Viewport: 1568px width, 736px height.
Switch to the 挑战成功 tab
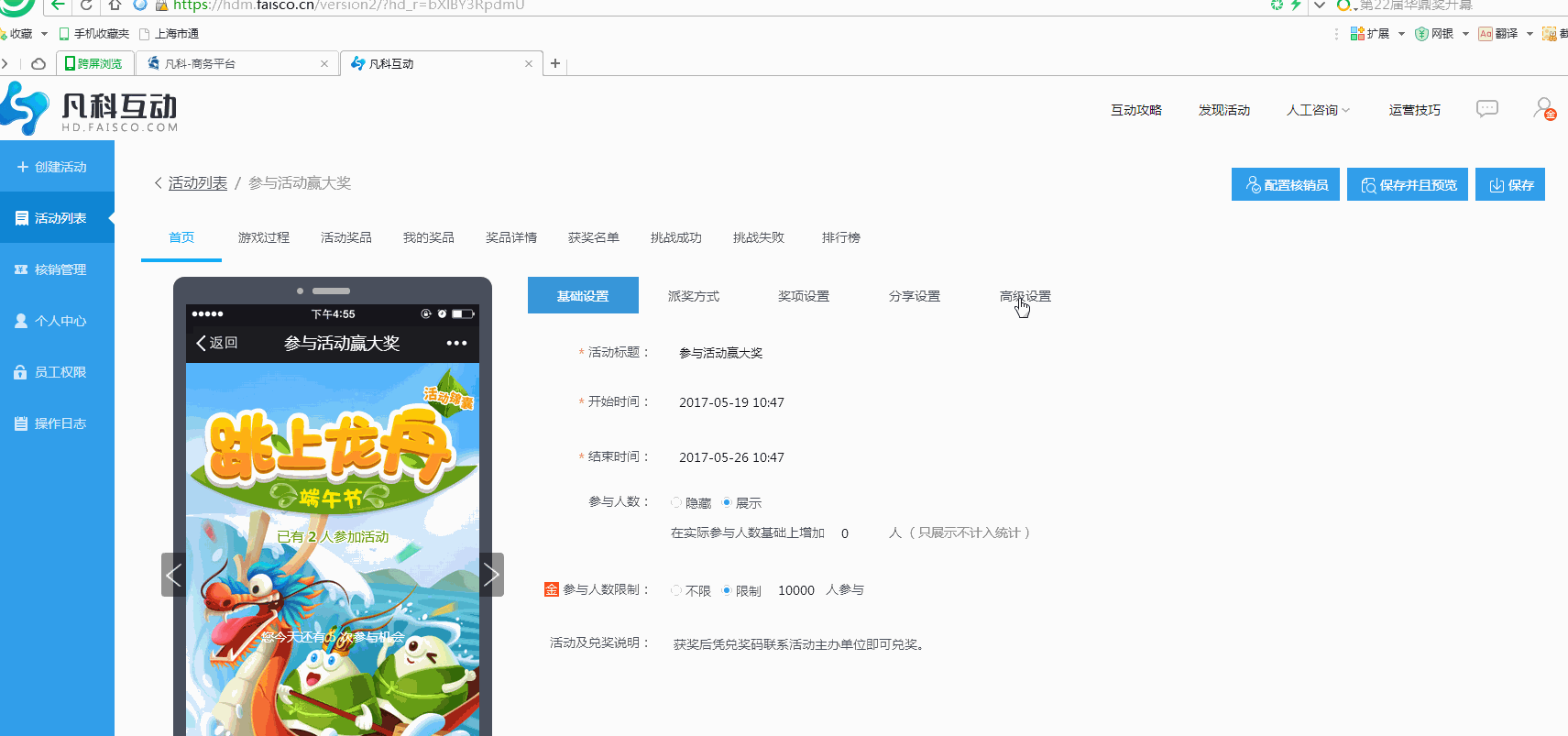[676, 237]
